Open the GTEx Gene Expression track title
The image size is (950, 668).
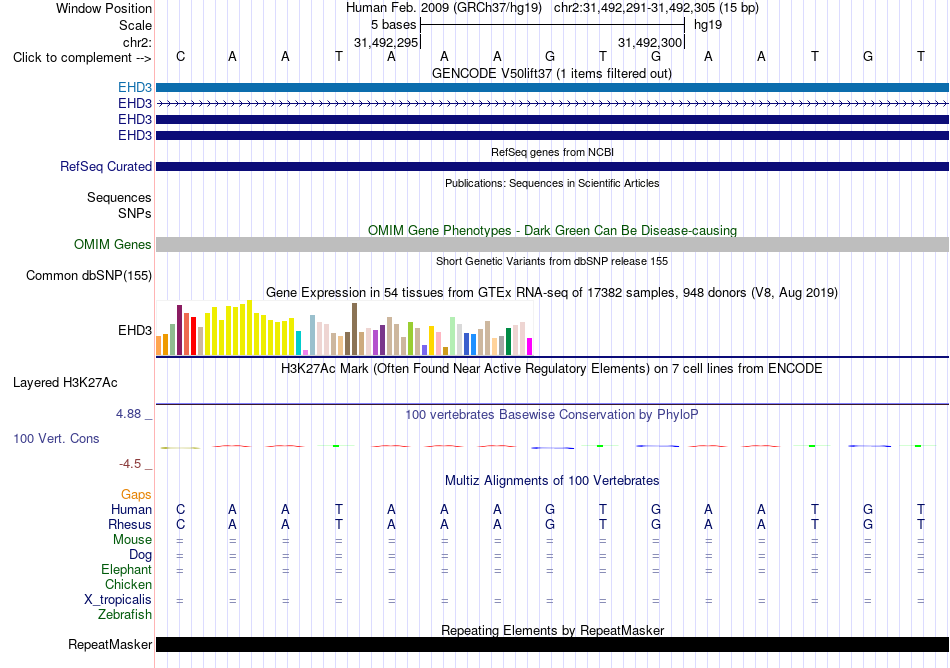click(552, 293)
